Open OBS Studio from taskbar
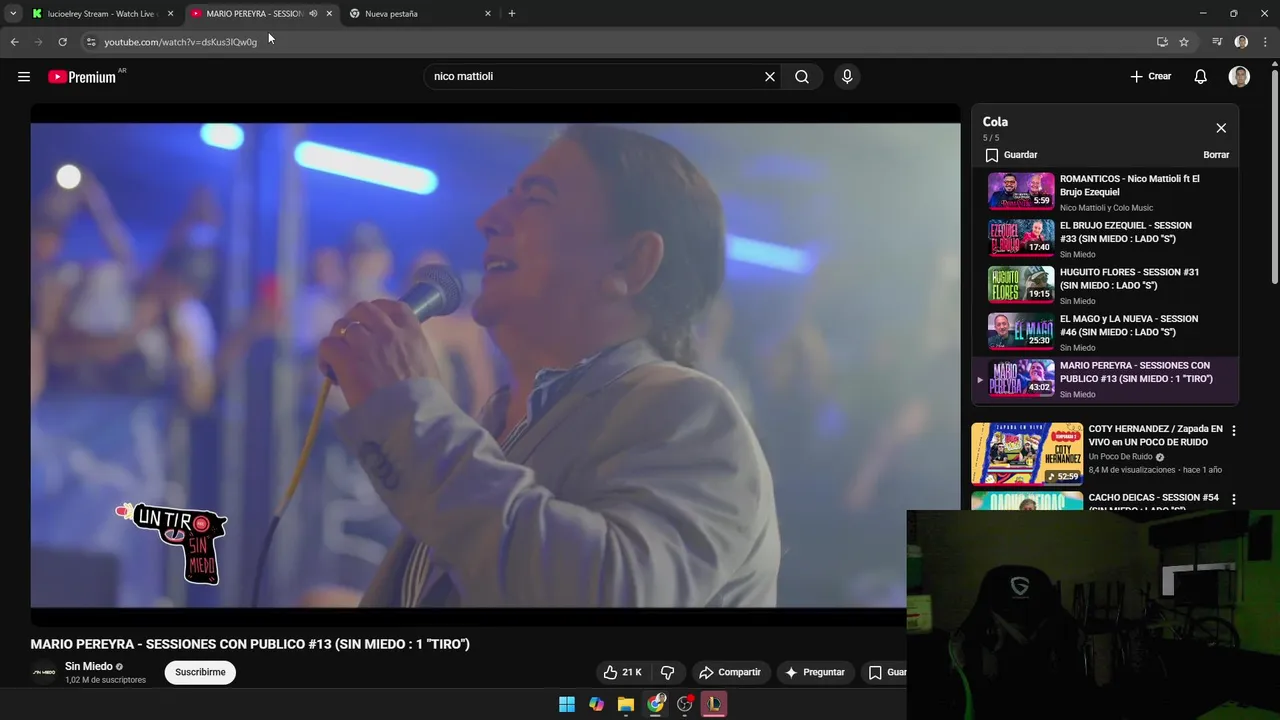The image size is (1280, 720). pos(685,704)
